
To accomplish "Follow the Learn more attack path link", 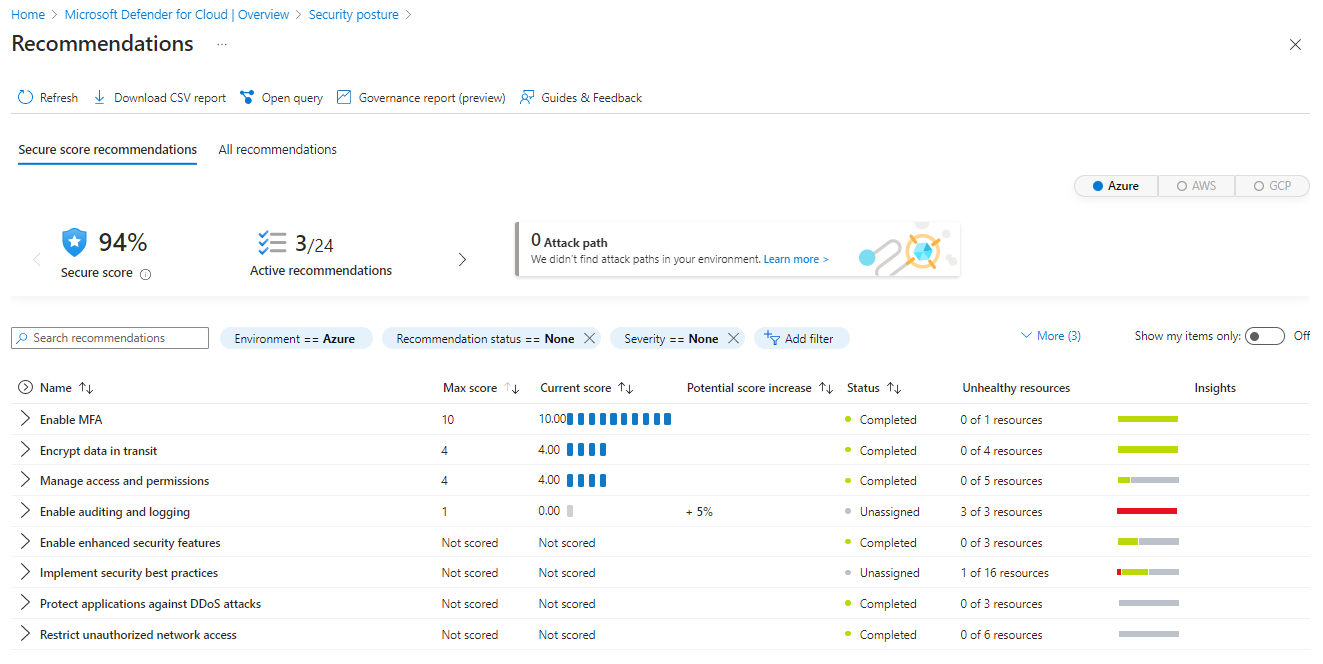I will pos(795,260).
